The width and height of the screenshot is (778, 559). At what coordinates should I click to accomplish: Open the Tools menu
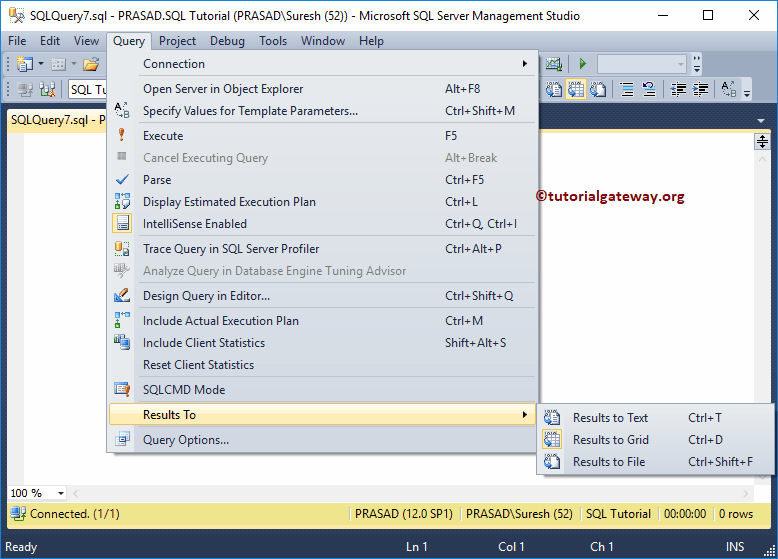click(273, 41)
